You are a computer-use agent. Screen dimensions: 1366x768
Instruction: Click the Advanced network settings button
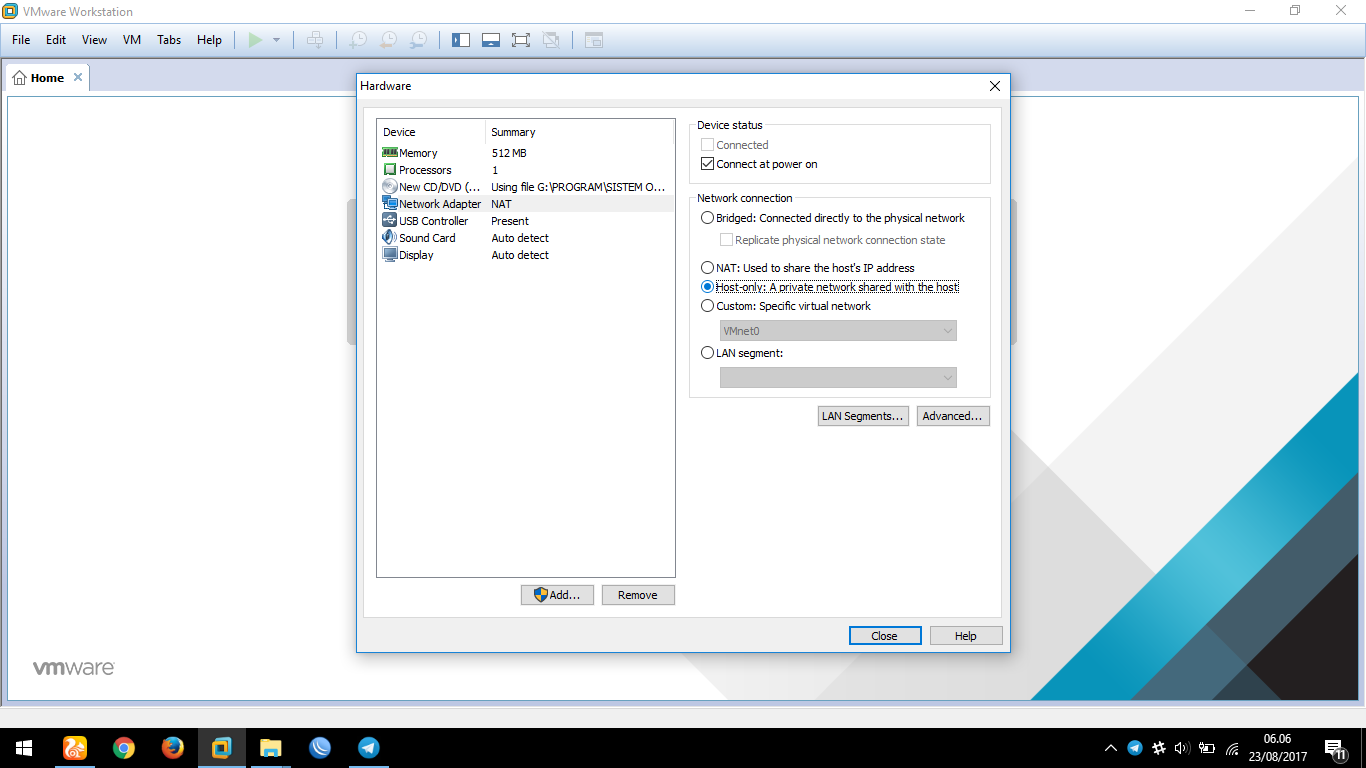pos(952,415)
